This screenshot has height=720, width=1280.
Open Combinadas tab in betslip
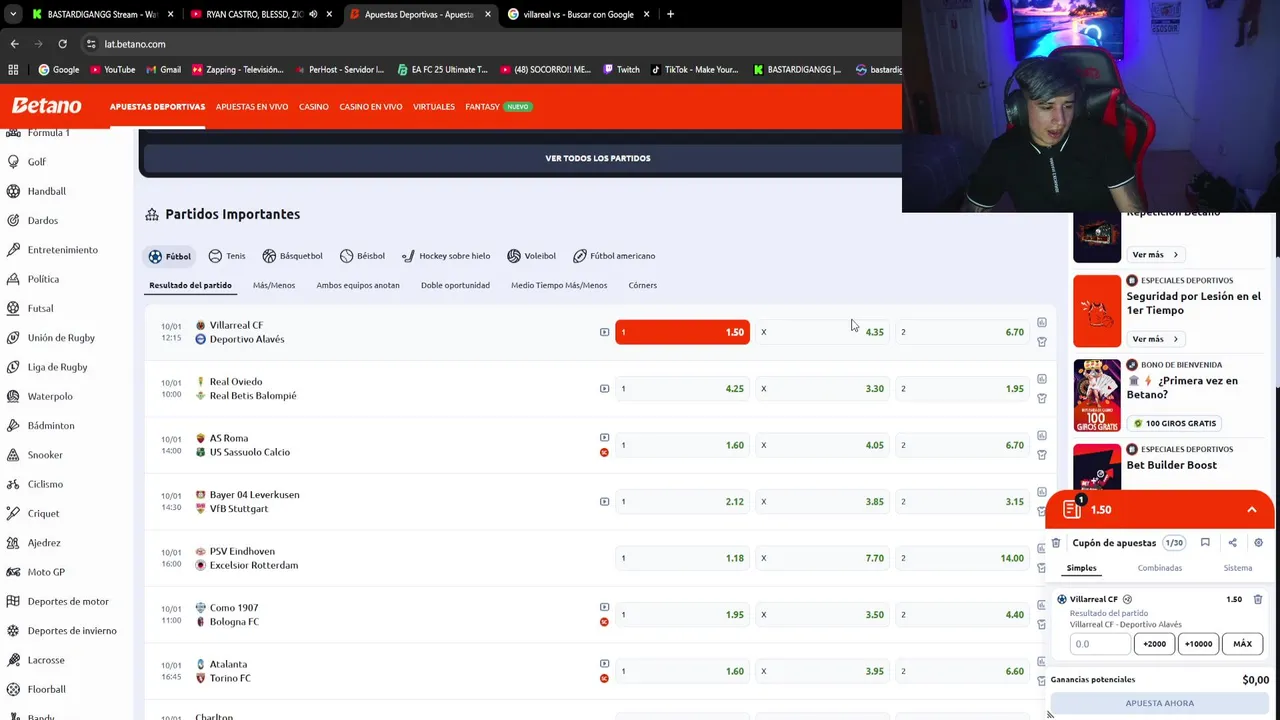(x=1159, y=568)
